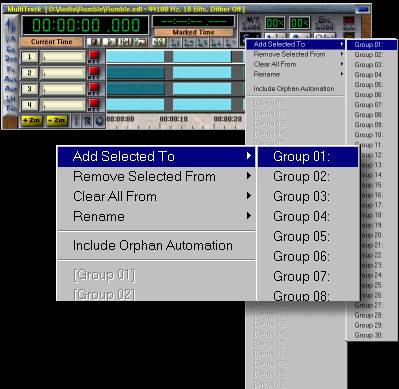Screen dimensions: 399x389
Task: Click the -Zm zoom out button
Action: click(x=57, y=120)
